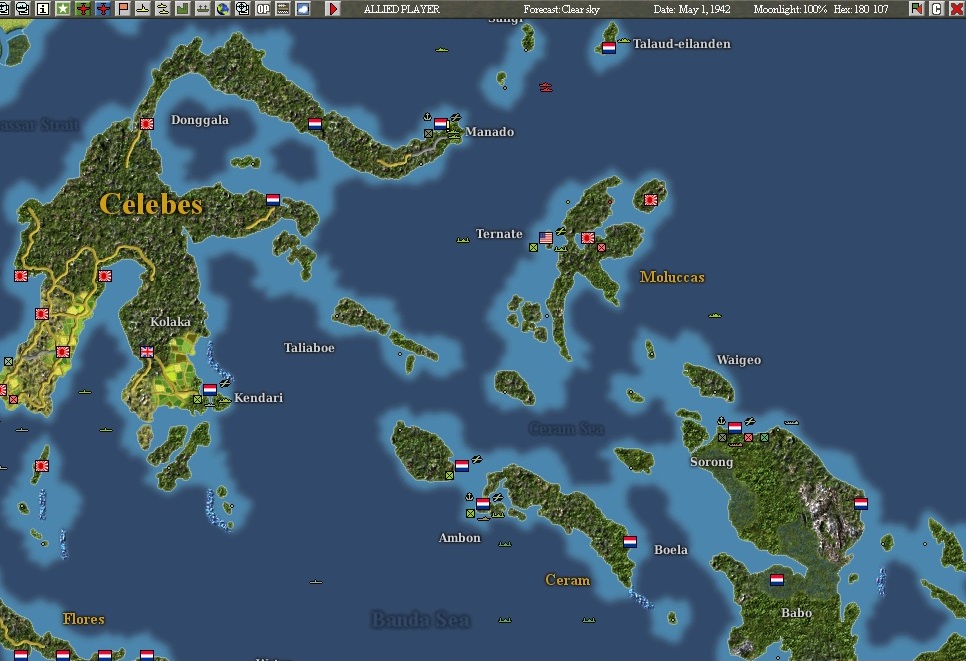Click the globe toolbar icon
This screenshot has width=966, height=661.
[x=222, y=9]
